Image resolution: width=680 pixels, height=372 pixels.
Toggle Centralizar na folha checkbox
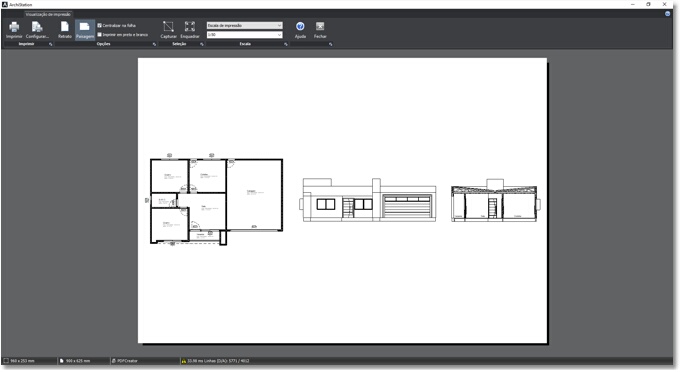[x=99, y=26]
